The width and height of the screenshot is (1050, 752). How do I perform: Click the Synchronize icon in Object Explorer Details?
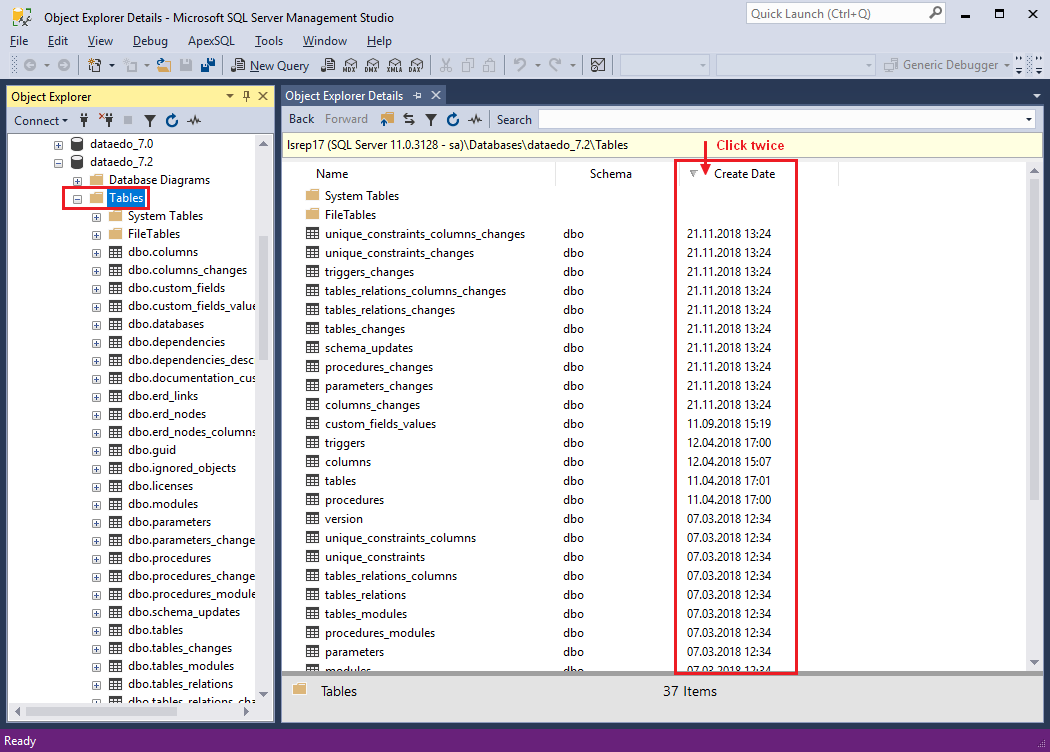click(x=409, y=120)
